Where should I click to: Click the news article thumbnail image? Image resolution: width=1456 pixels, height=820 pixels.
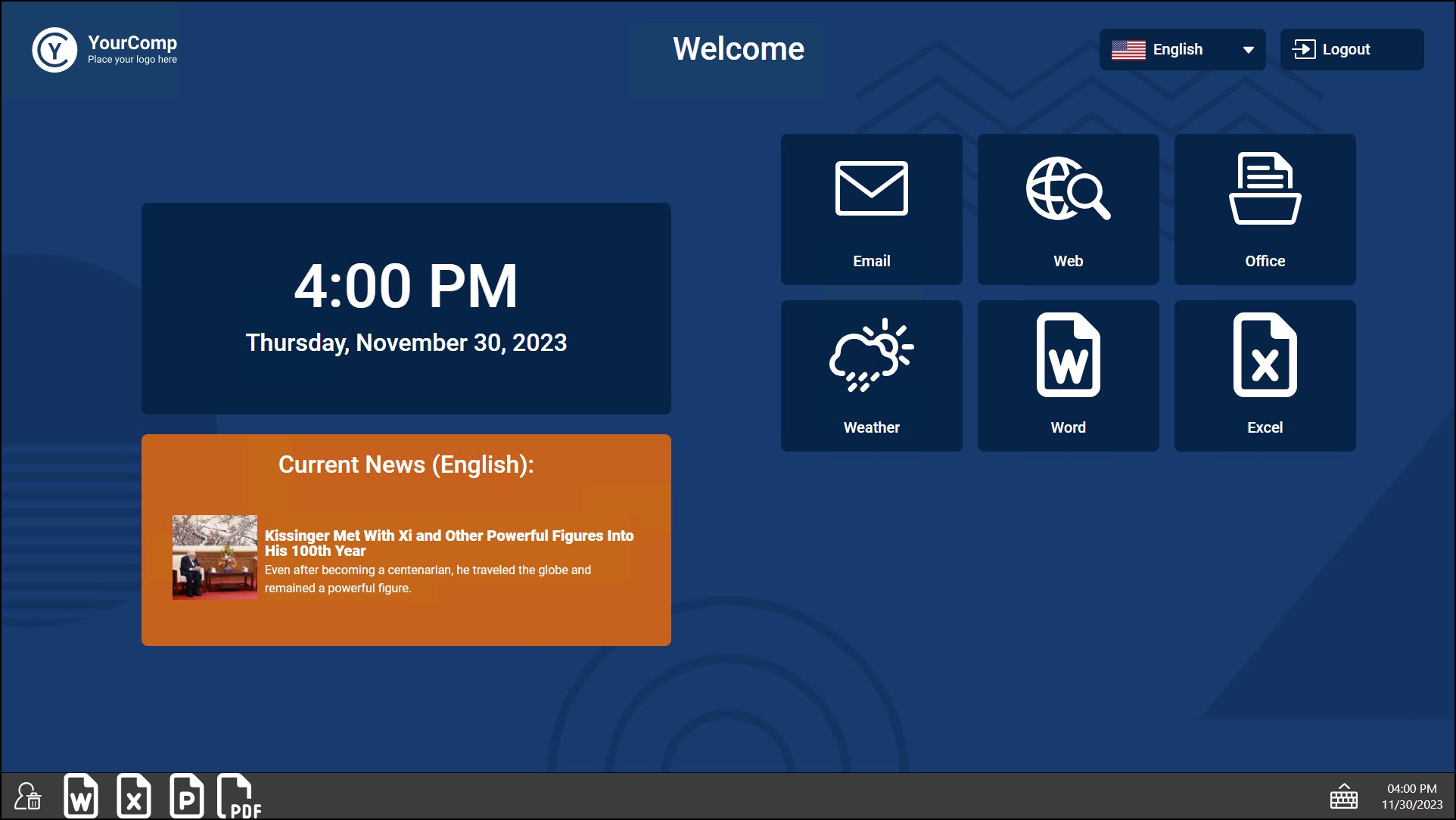(215, 558)
